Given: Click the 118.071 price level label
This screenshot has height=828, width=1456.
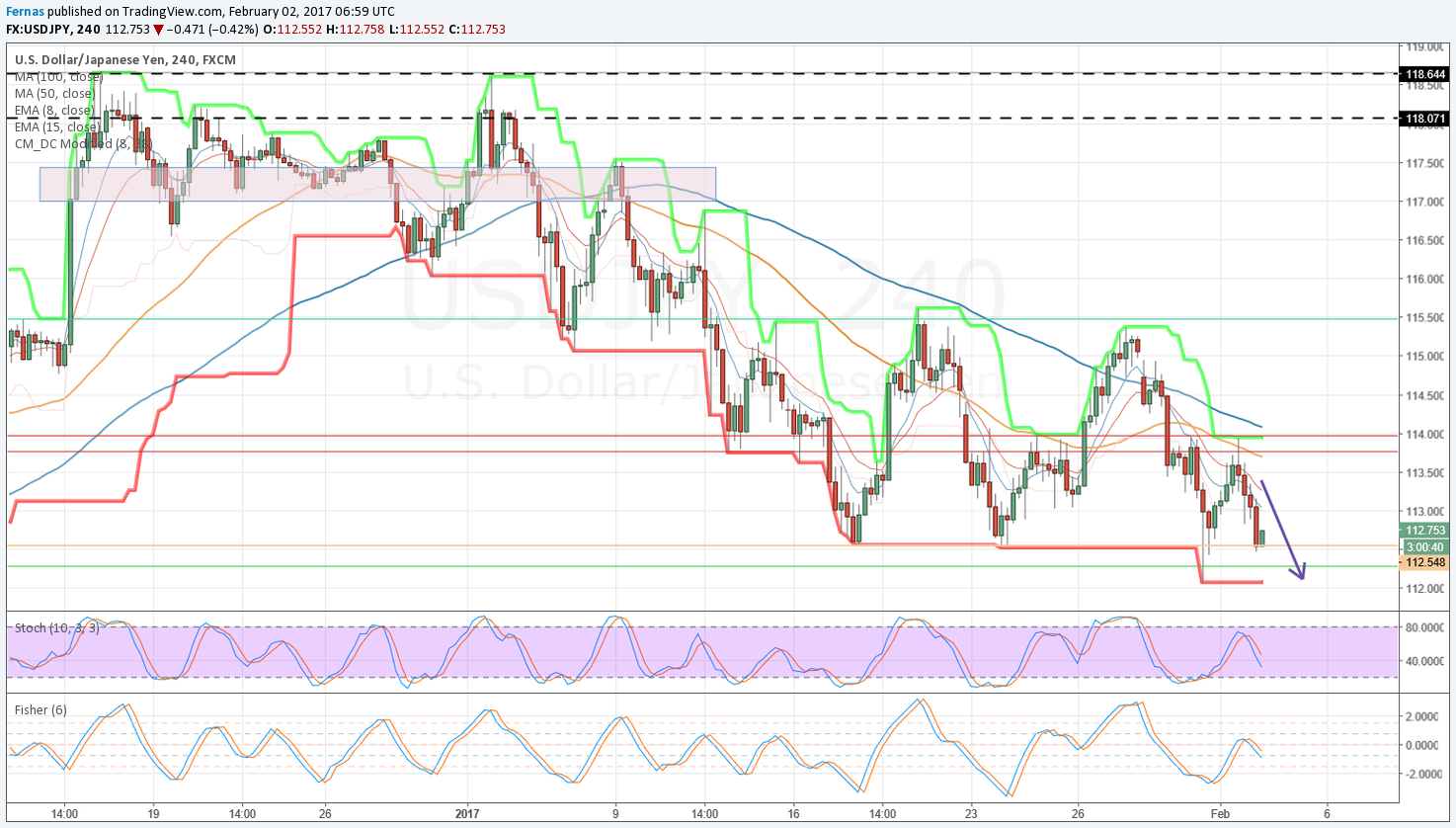Looking at the screenshot, I should point(1425,119).
